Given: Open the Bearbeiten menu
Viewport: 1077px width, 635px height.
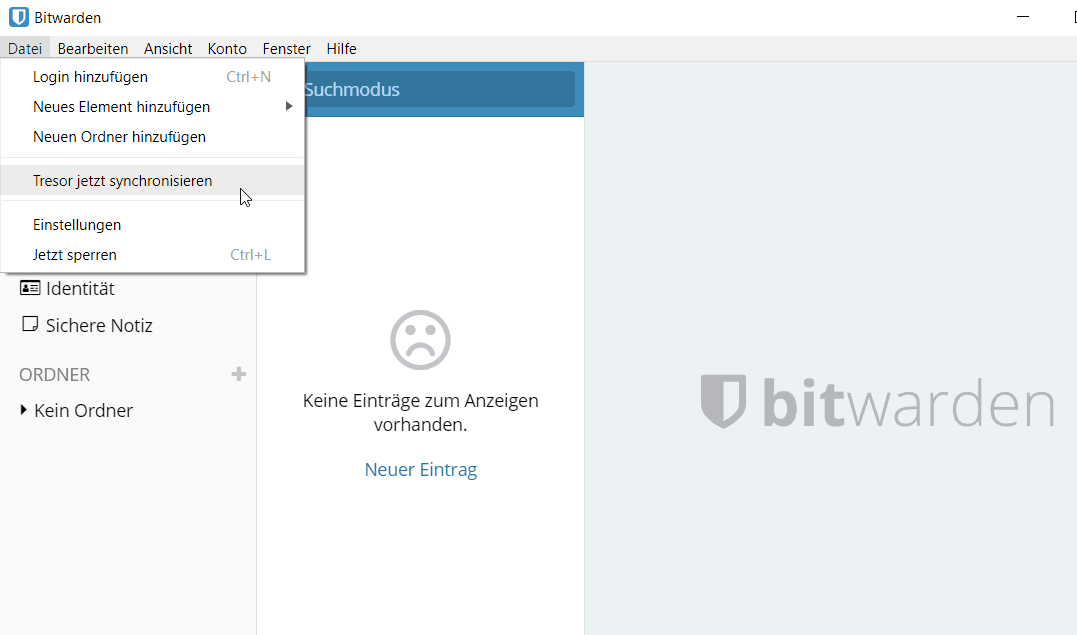Looking at the screenshot, I should pyautogui.click(x=93, y=49).
